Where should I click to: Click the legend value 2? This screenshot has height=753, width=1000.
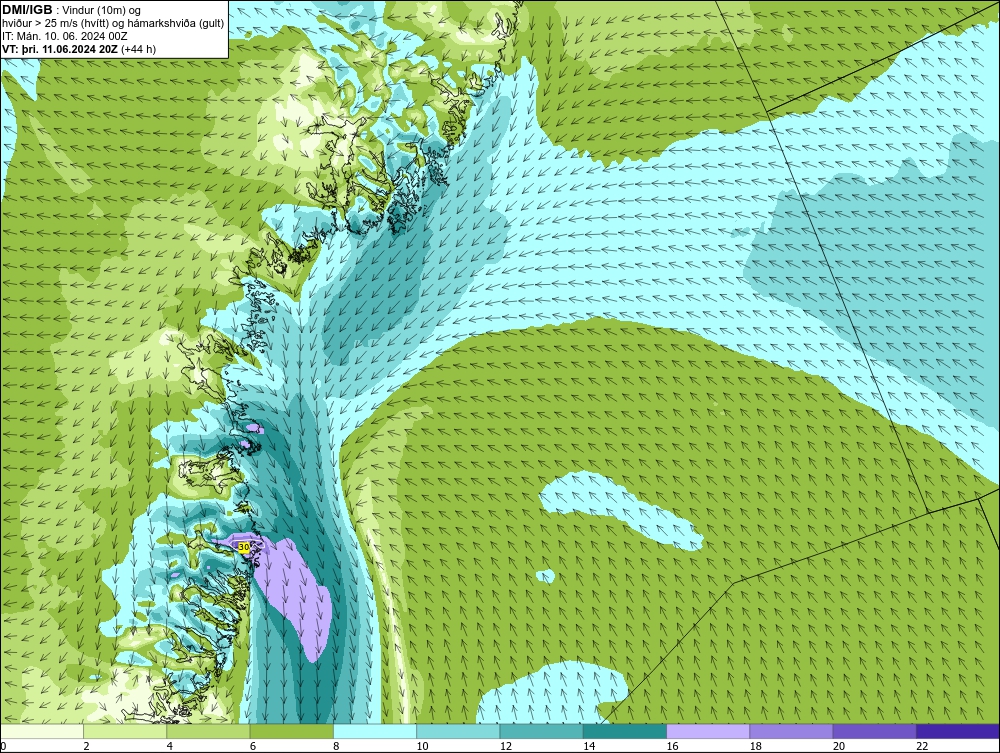87,746
